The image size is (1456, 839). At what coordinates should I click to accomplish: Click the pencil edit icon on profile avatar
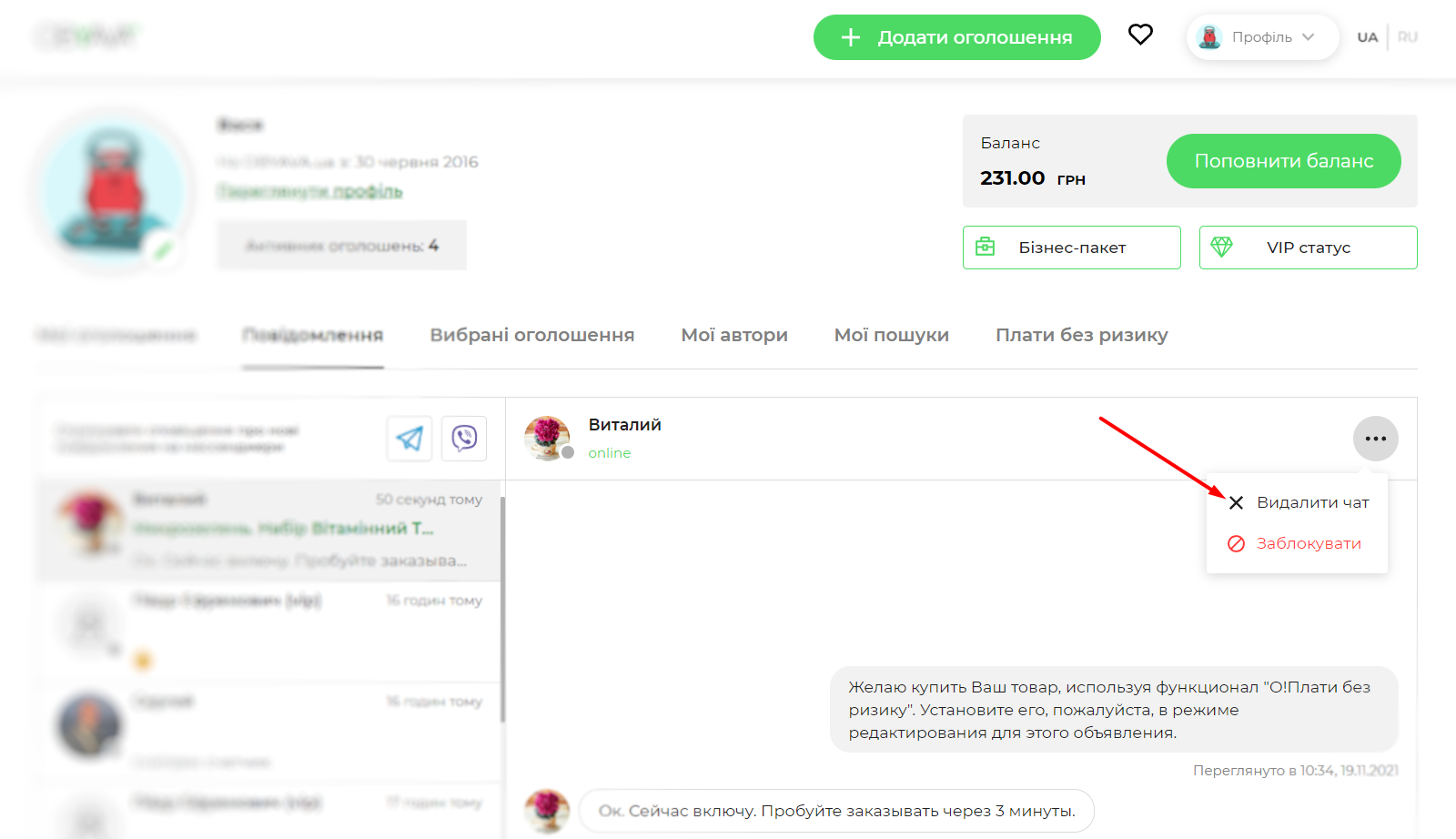163,250
